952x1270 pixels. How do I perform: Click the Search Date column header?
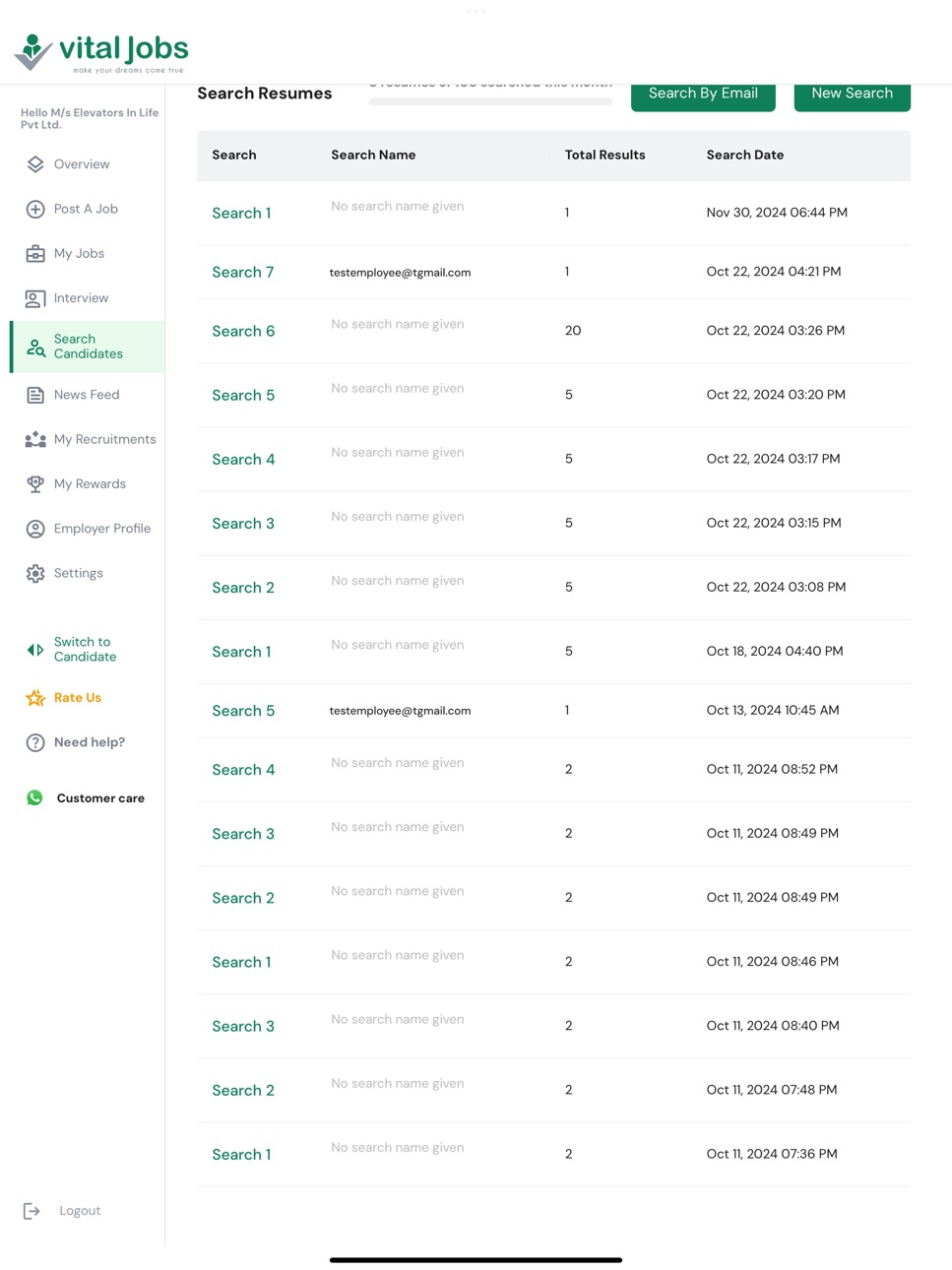(745, 155)
